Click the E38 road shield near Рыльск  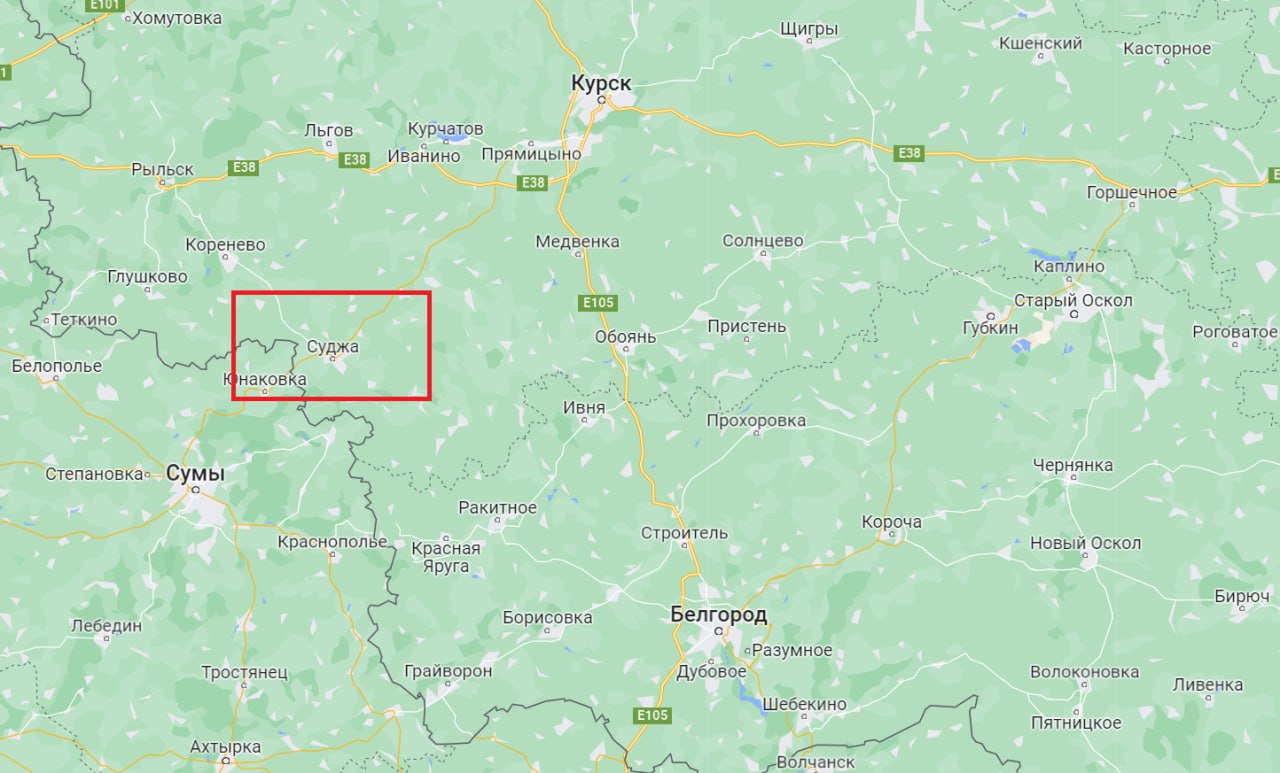244,167
